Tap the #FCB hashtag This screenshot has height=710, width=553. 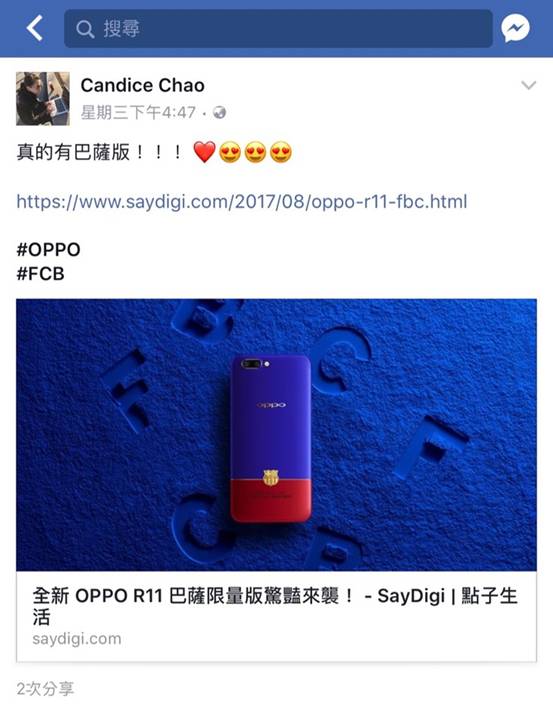(x=40, y=273)
